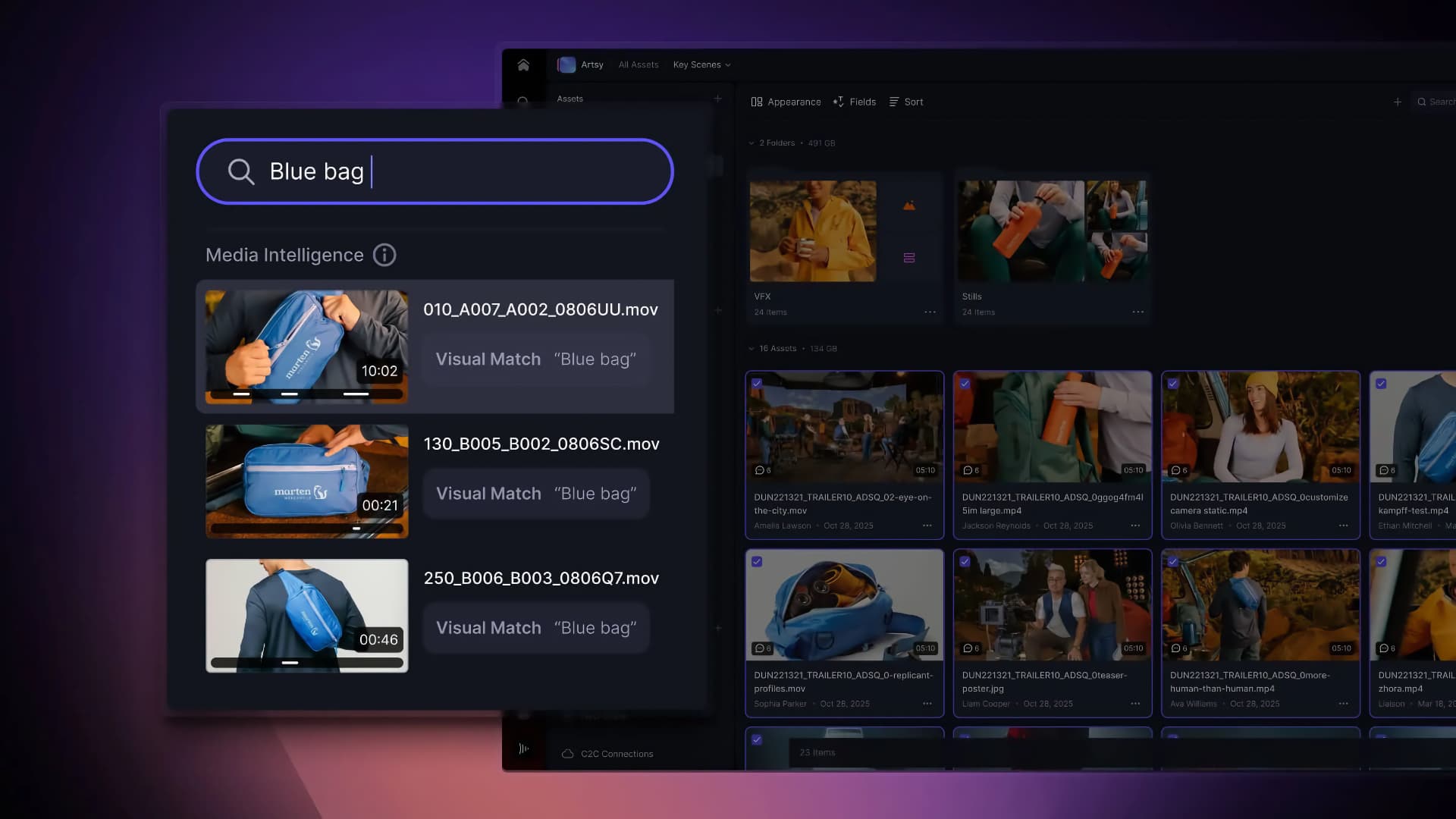Click the search magnifier icon in the sidebar
1456x819 pixels.
click(523, 99)
